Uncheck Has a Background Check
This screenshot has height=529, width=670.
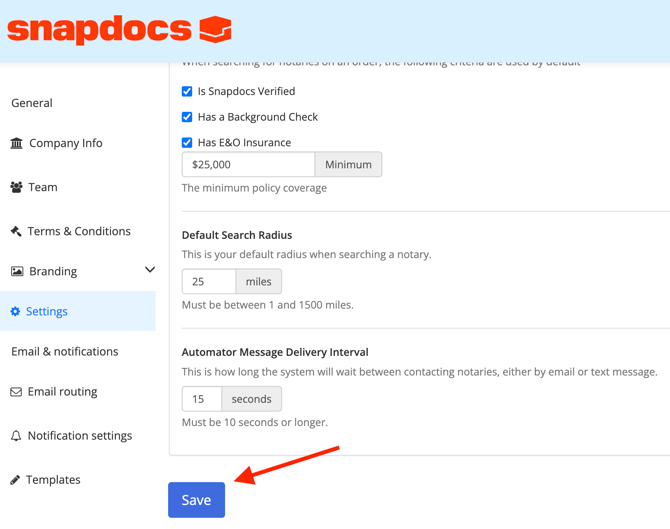(x=187, y=117)
